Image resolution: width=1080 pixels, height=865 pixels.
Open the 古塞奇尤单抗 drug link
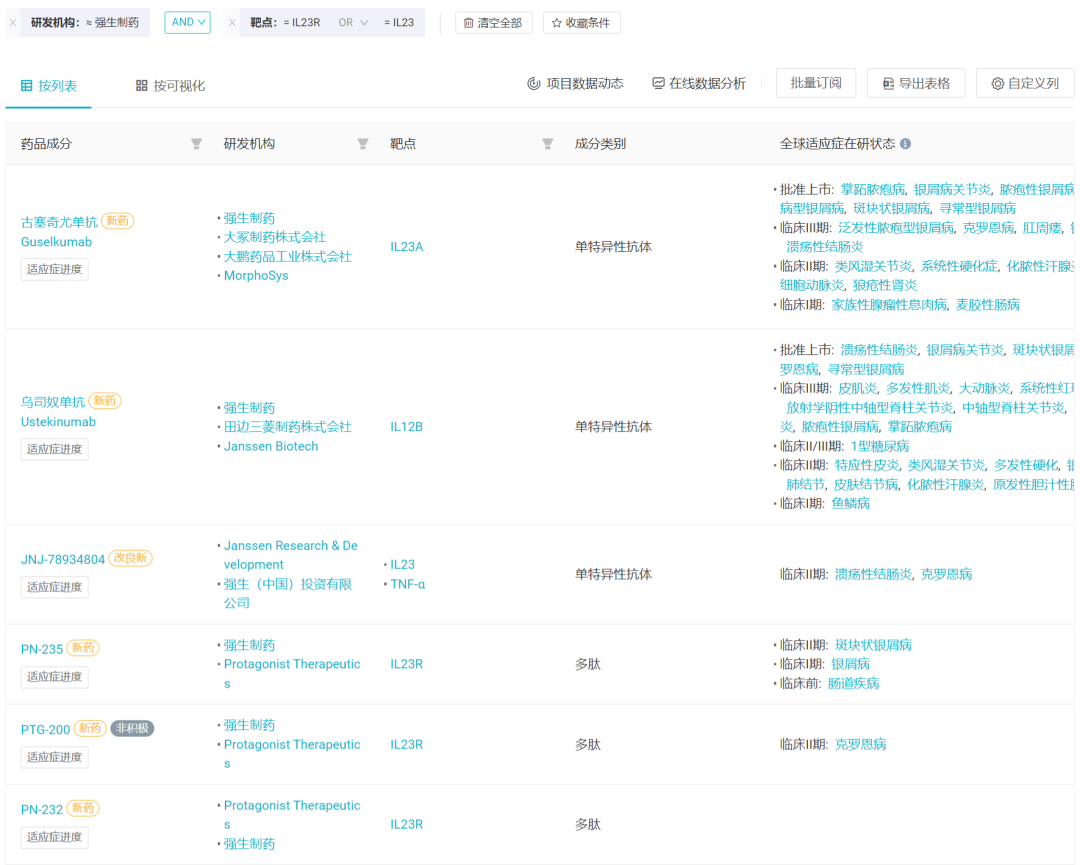(59, 222)
